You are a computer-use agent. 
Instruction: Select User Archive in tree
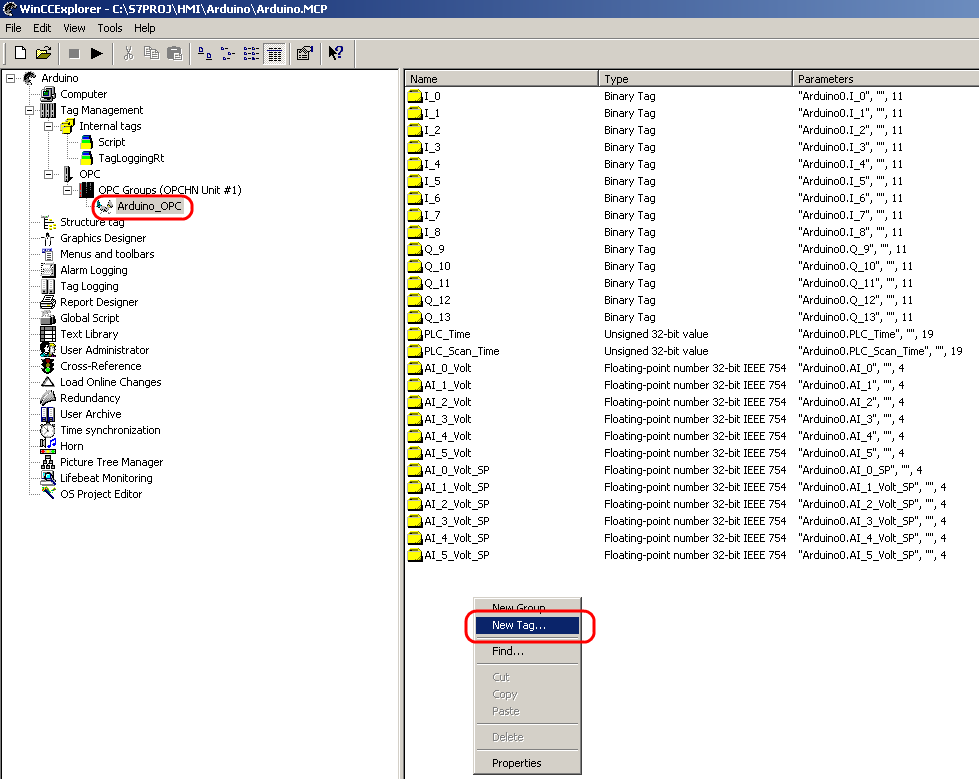click(91, 414)
